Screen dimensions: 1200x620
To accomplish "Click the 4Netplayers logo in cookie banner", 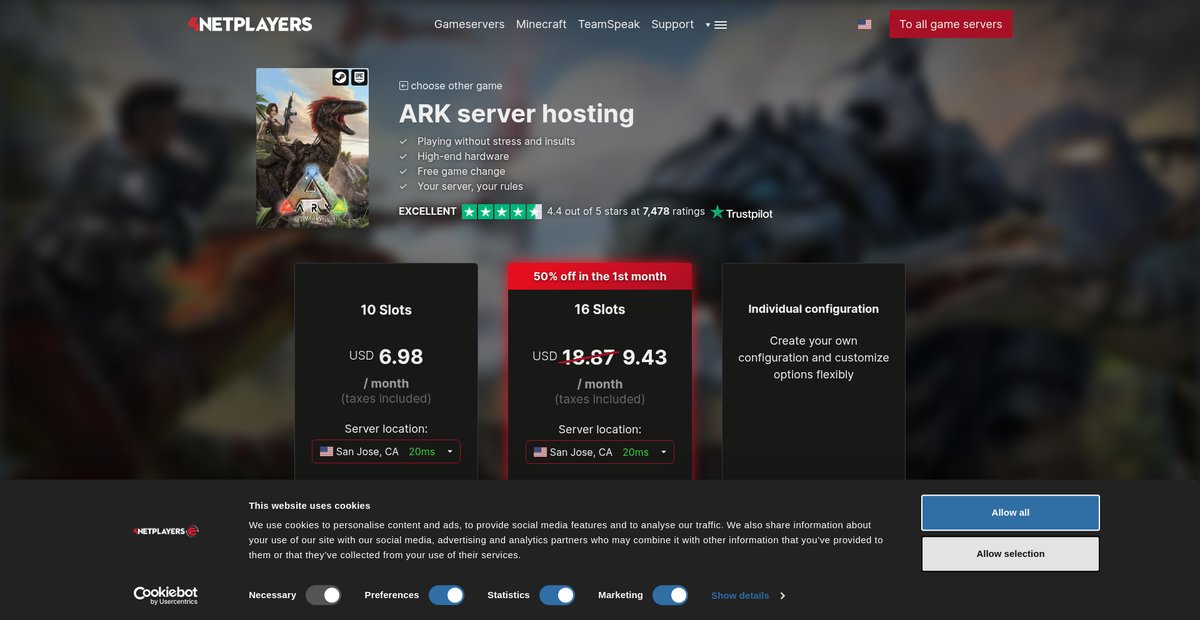I will [166, 531].
